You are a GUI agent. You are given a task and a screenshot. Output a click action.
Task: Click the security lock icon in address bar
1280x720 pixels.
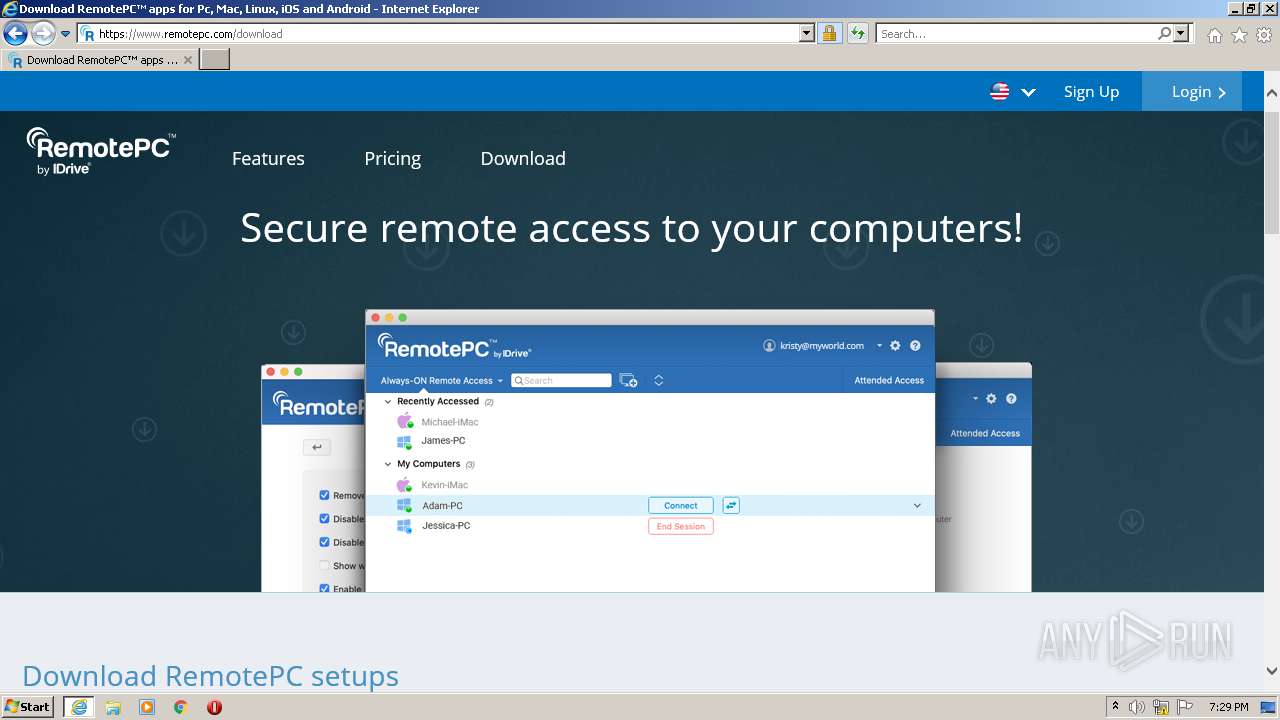coord(829,34)
